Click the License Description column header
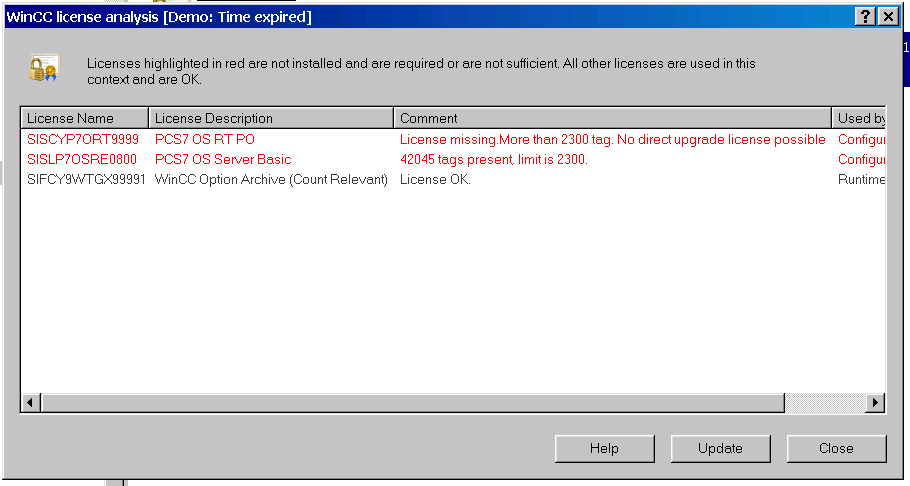 click(270, 118)
